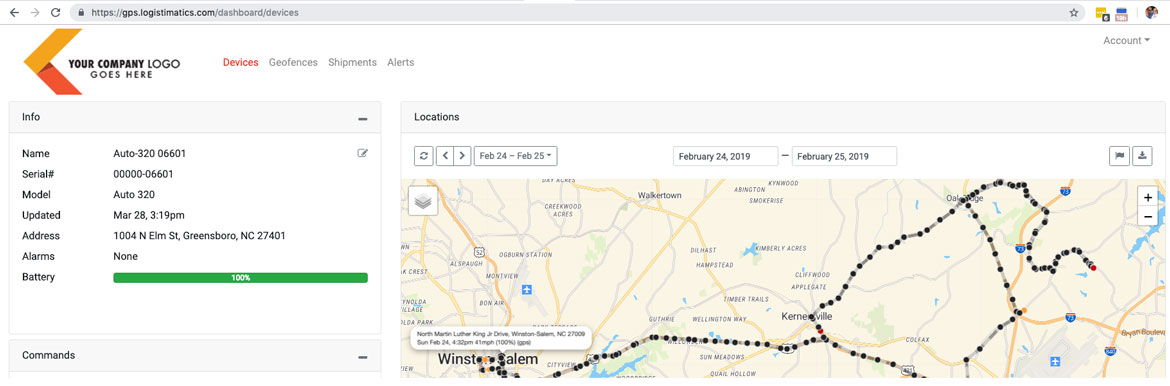Reload the browser page
This screenshot has width=1170, height=386.
pos(55,13)
